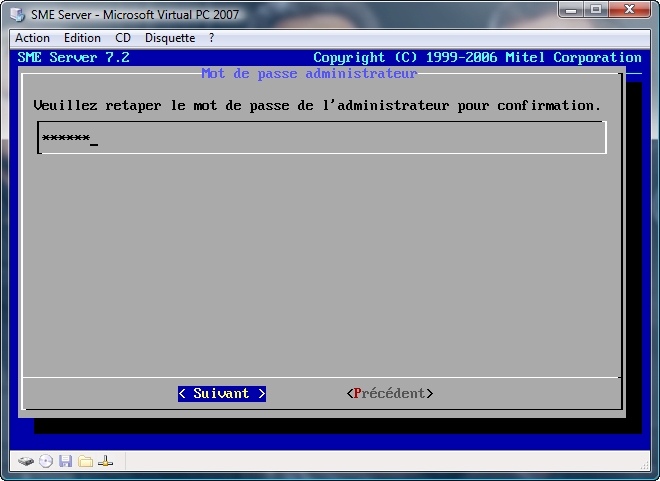Open the Action menu
660x481 pixels.
point(32,38)
